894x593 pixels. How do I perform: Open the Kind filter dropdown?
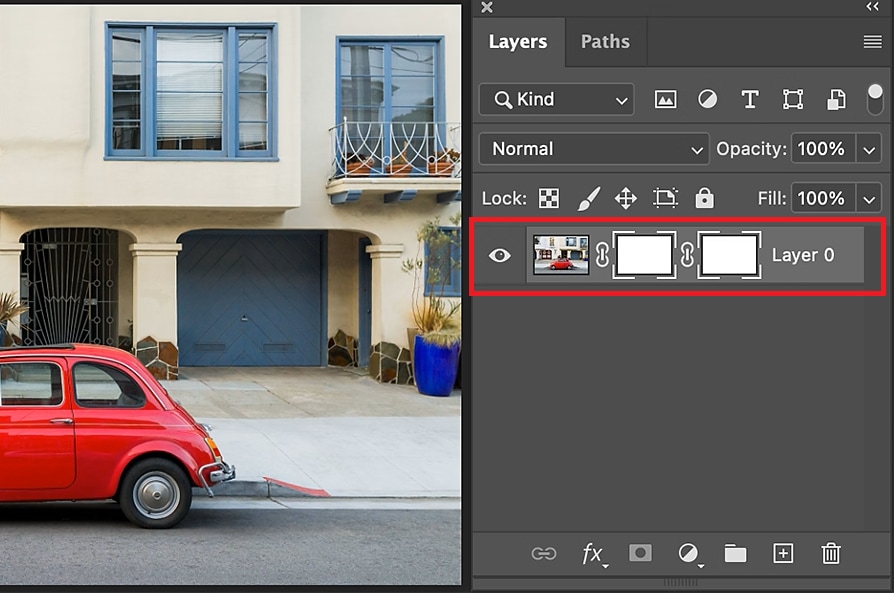click(x=556, y=100)
